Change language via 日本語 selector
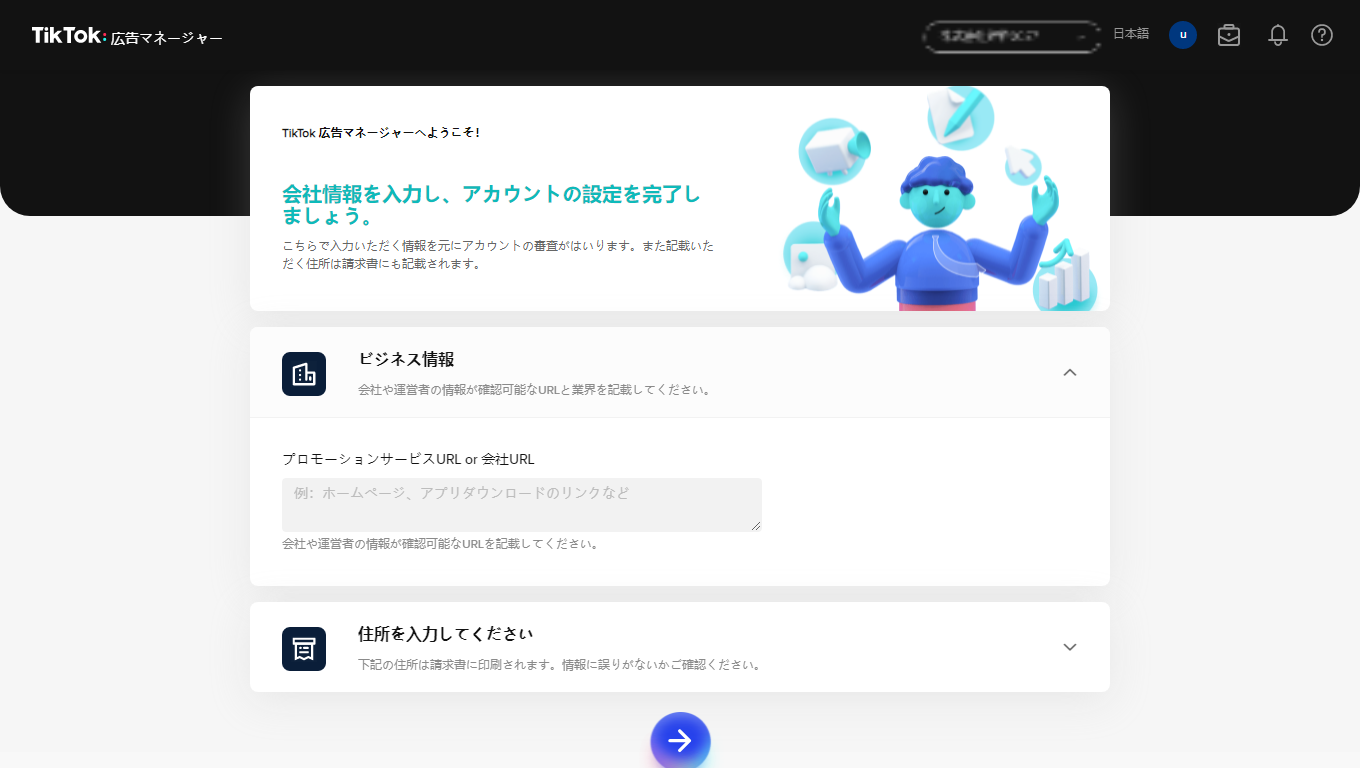 click(x=1131, y=34)
